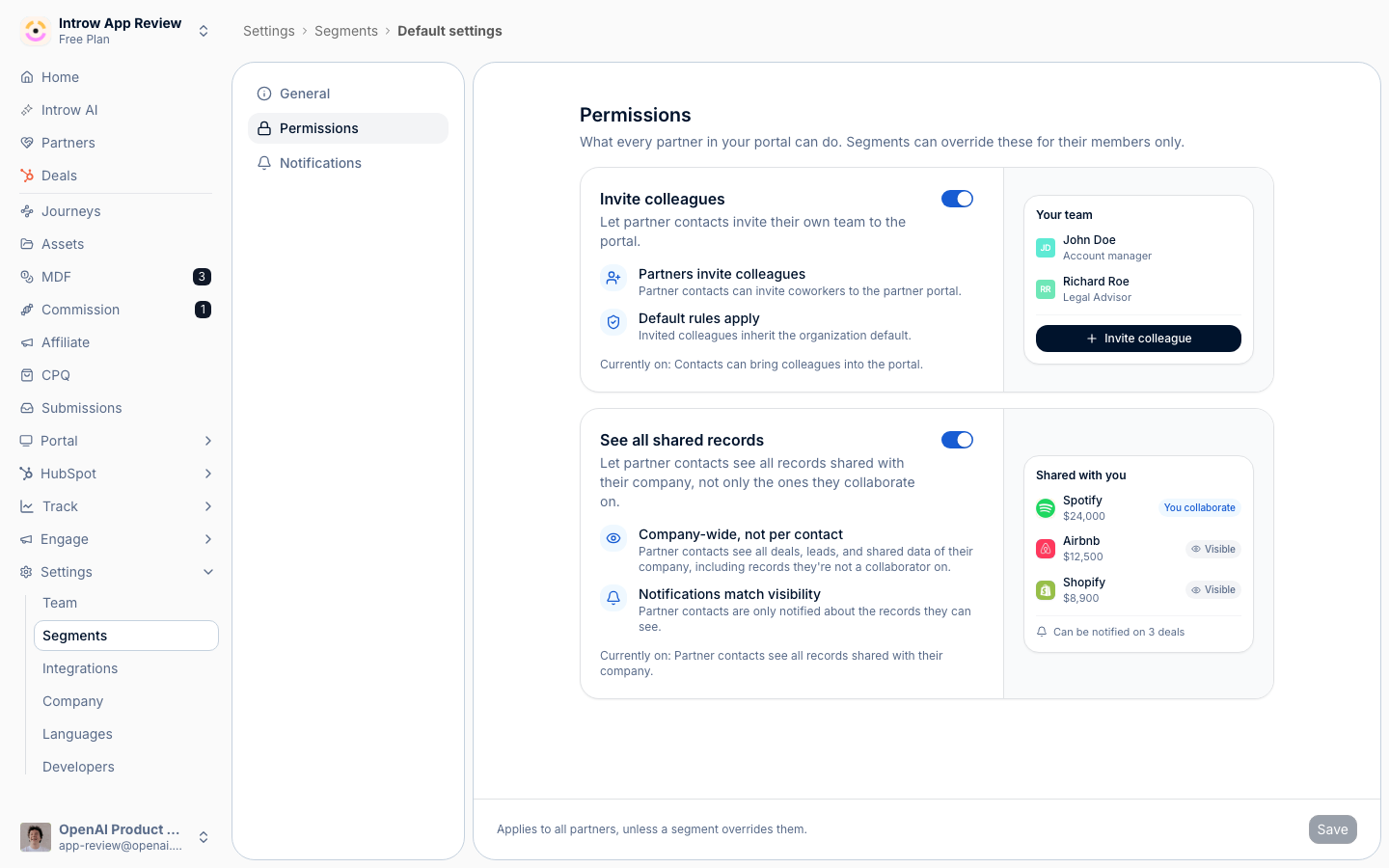Switch to the Notifications settings tab
The image size is (1389, 868).
[348, 163]
